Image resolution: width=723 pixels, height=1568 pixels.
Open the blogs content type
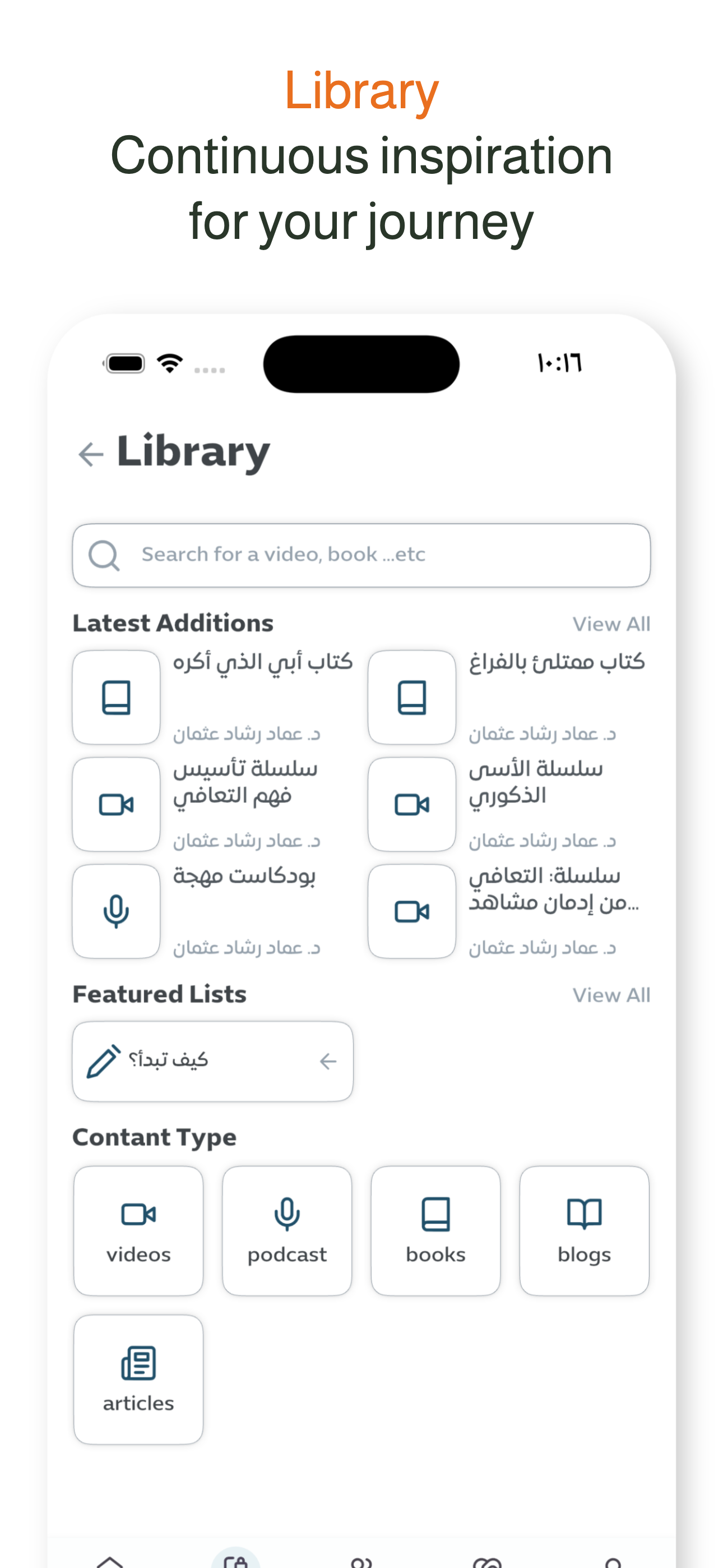pyautogui.click(x=583, y=1230)
